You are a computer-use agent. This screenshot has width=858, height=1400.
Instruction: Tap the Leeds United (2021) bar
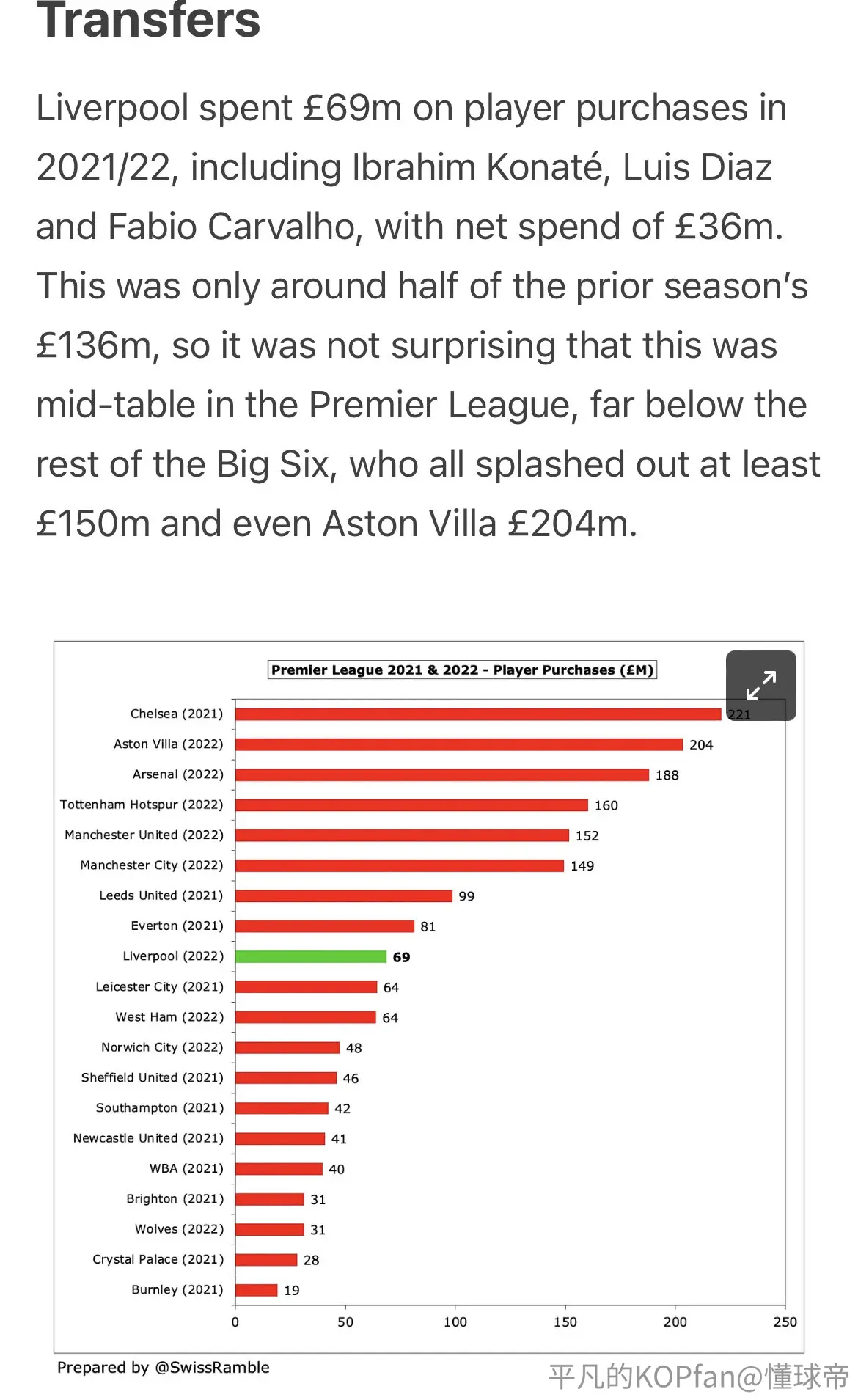tap(344, 895)
